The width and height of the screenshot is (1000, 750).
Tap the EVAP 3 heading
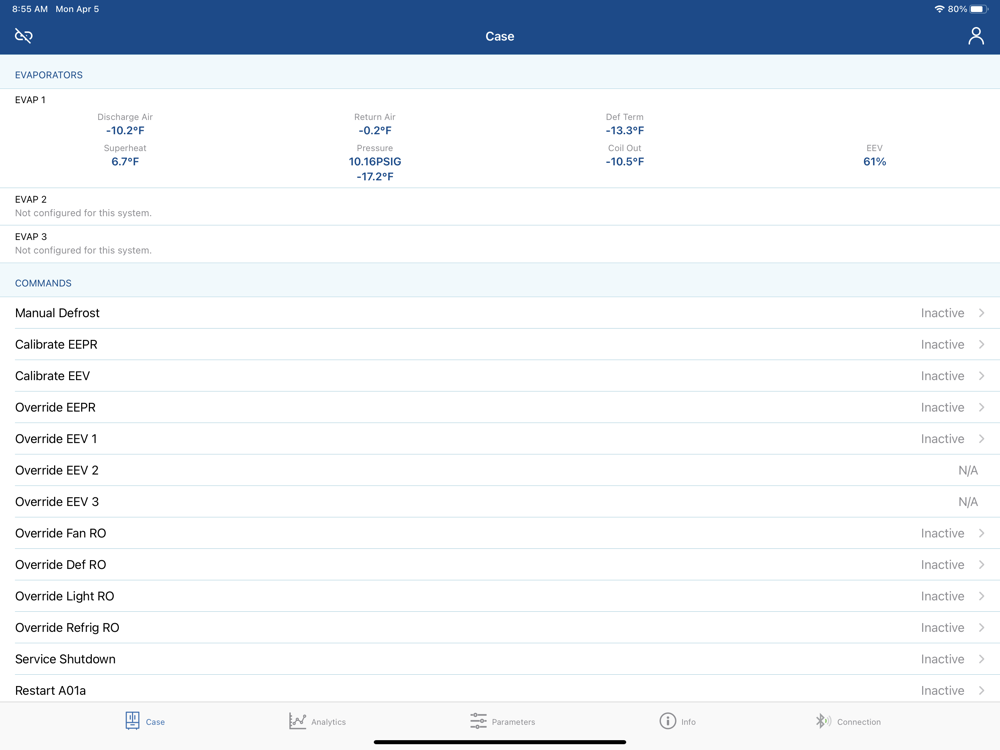tap(31, 237)
